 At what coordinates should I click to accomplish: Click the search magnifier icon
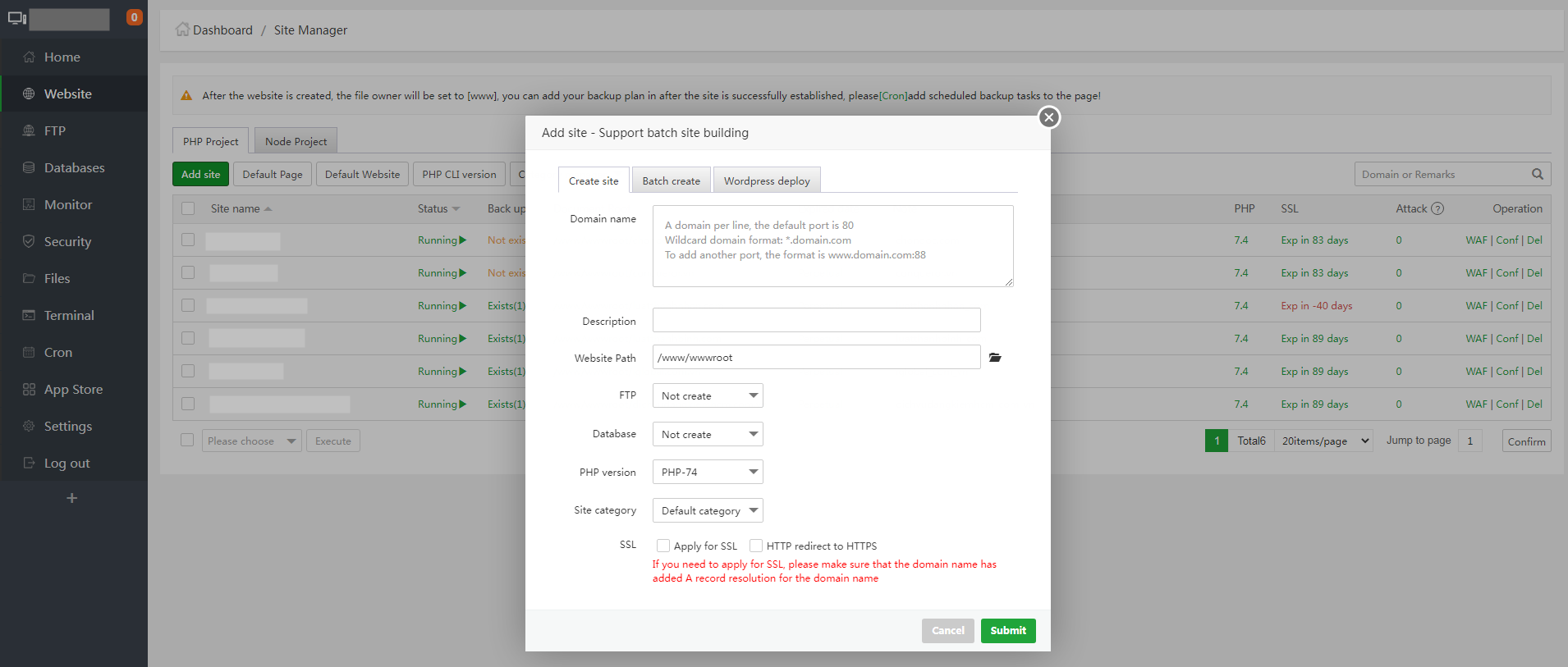[1538, 174]
